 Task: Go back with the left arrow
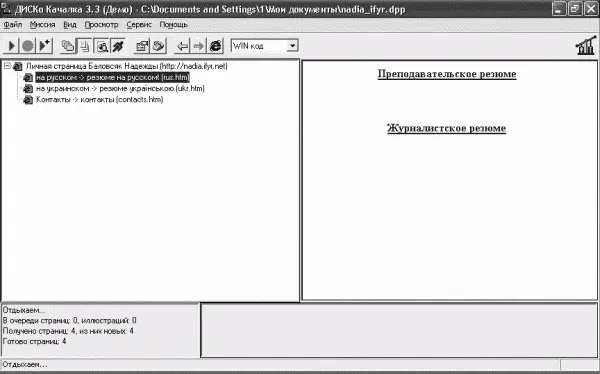tap(182, 46)
